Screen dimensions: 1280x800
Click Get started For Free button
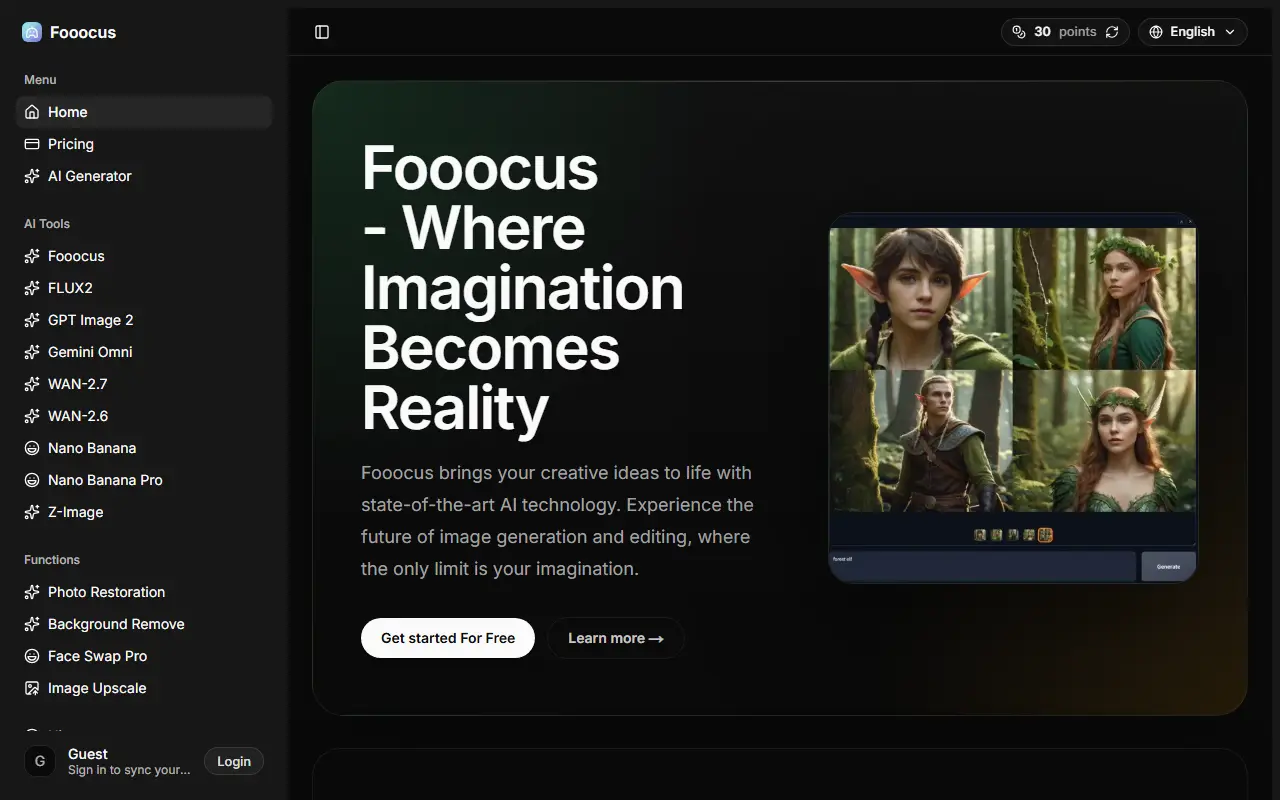(448, 638)
